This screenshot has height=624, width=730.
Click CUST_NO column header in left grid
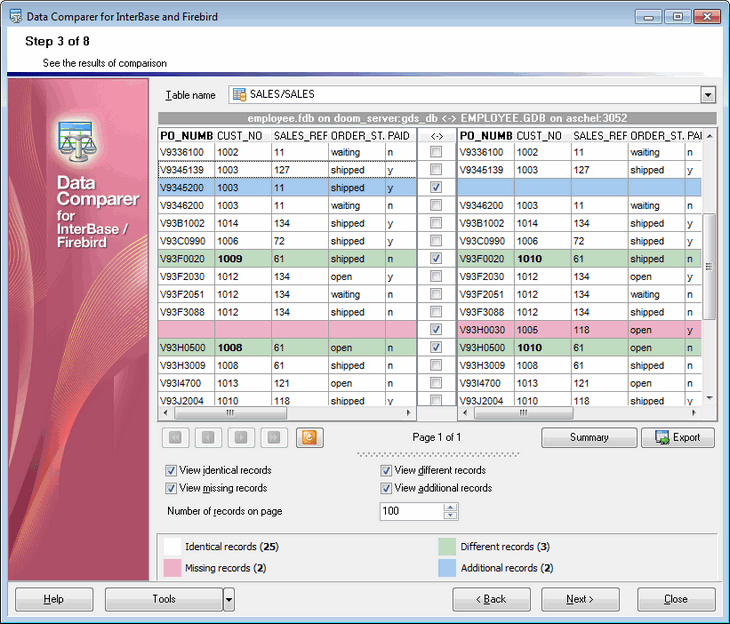(243, 136)
